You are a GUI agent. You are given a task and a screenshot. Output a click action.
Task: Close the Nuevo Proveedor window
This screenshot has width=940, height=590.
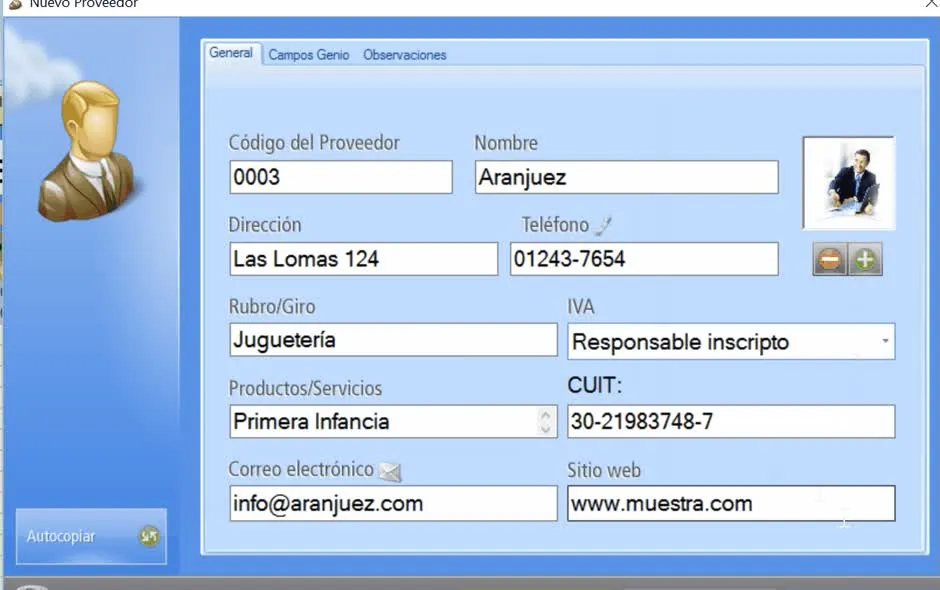pyautogui.click(x=931, y=4)
